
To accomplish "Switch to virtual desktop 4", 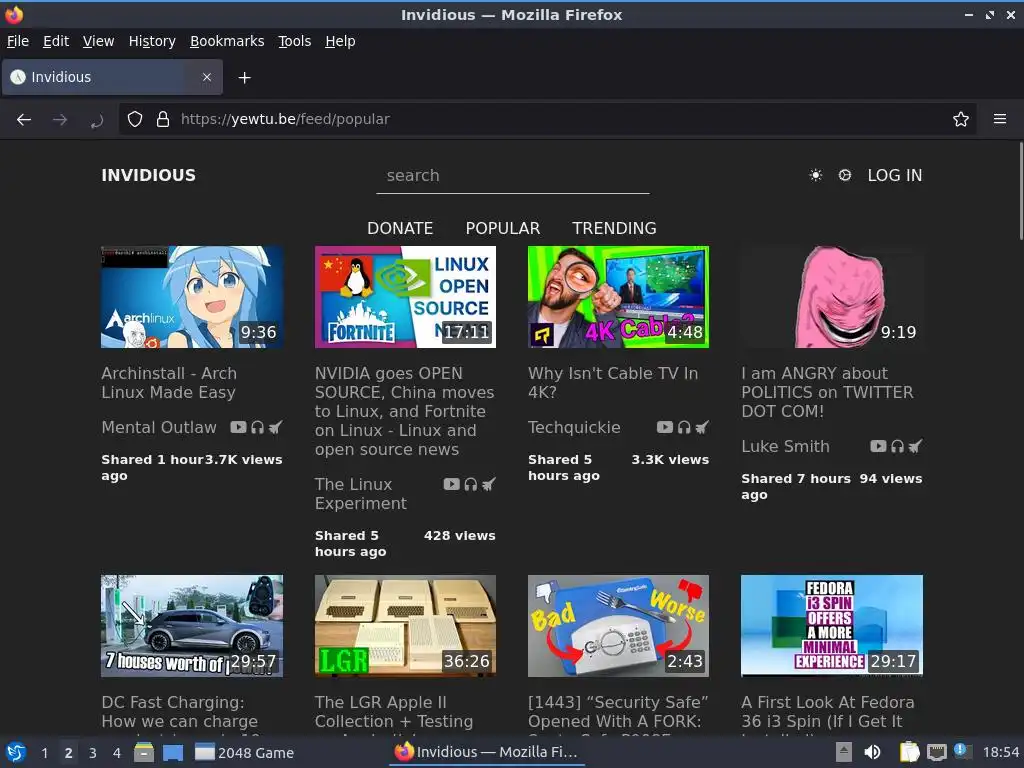I will [x=116, y=753].
